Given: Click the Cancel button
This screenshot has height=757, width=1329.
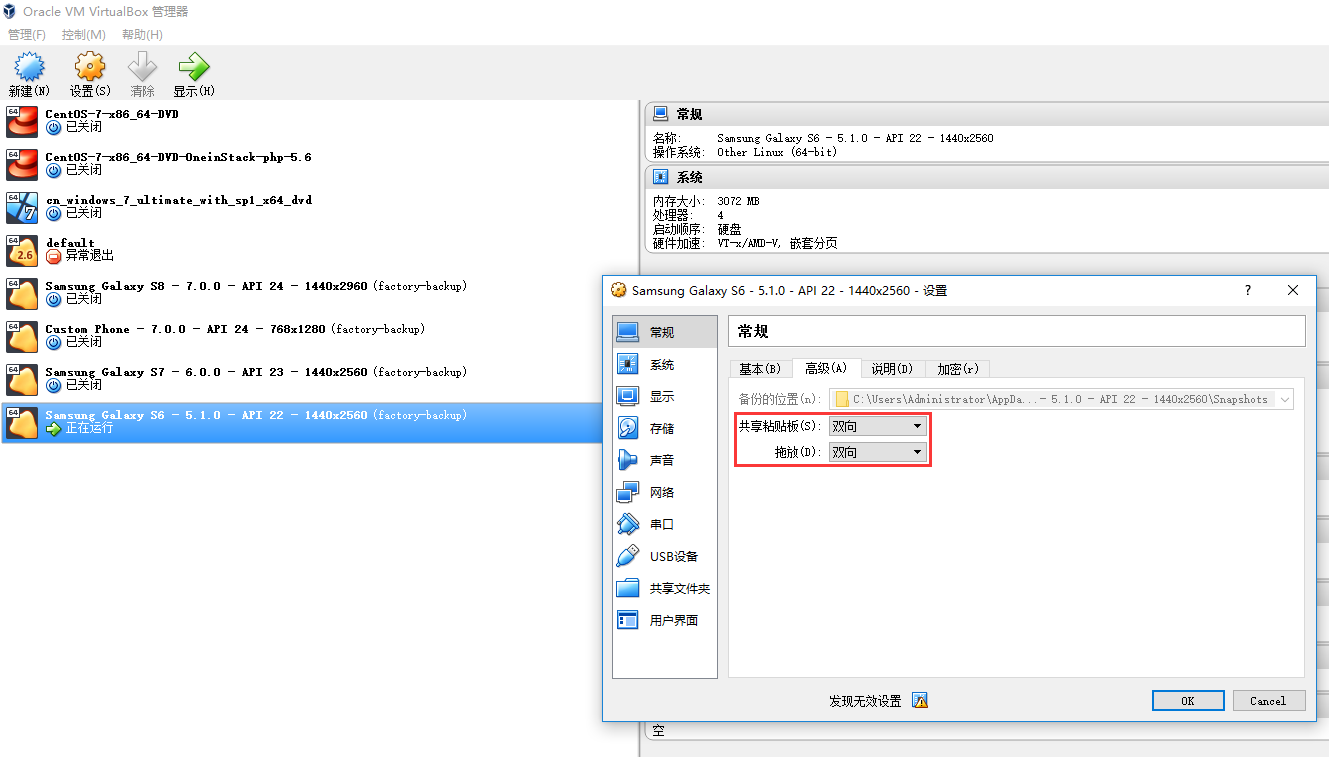Looking at the screenshot, I should [x=1268, y=701].
